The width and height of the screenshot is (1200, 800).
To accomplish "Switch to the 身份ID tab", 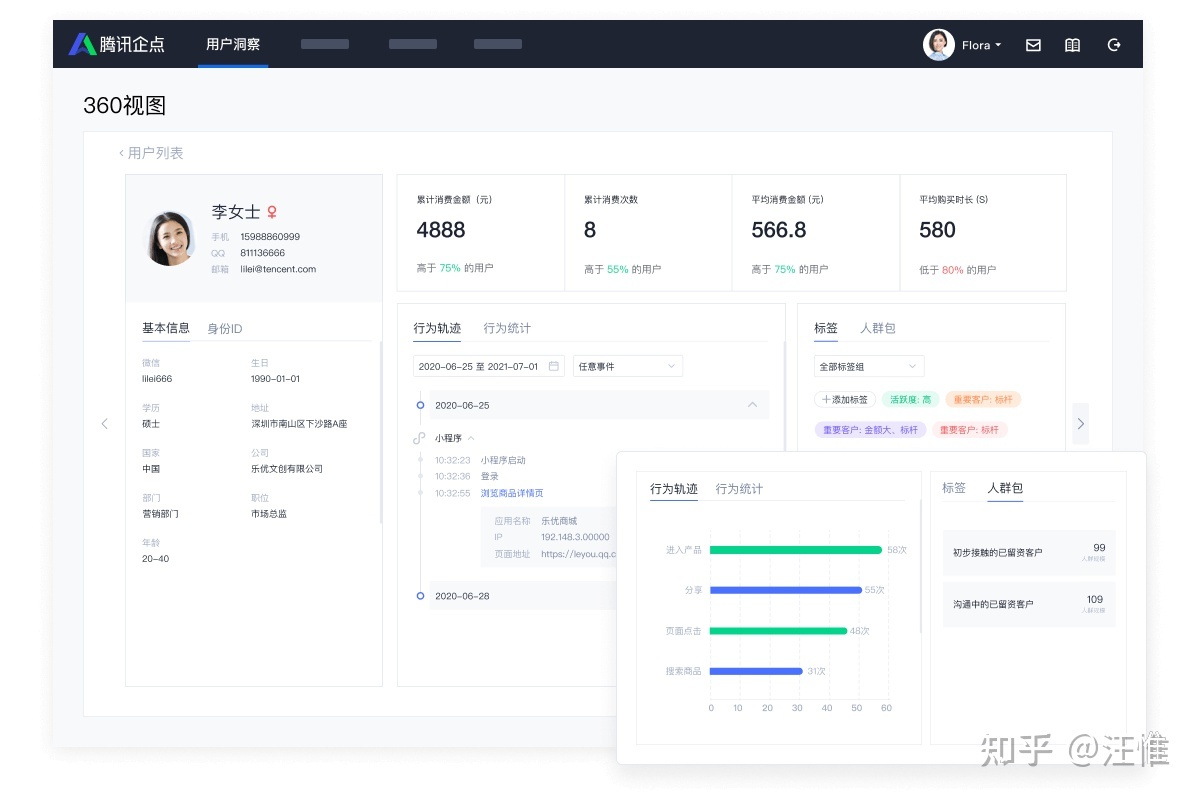I will pos(223,328).
